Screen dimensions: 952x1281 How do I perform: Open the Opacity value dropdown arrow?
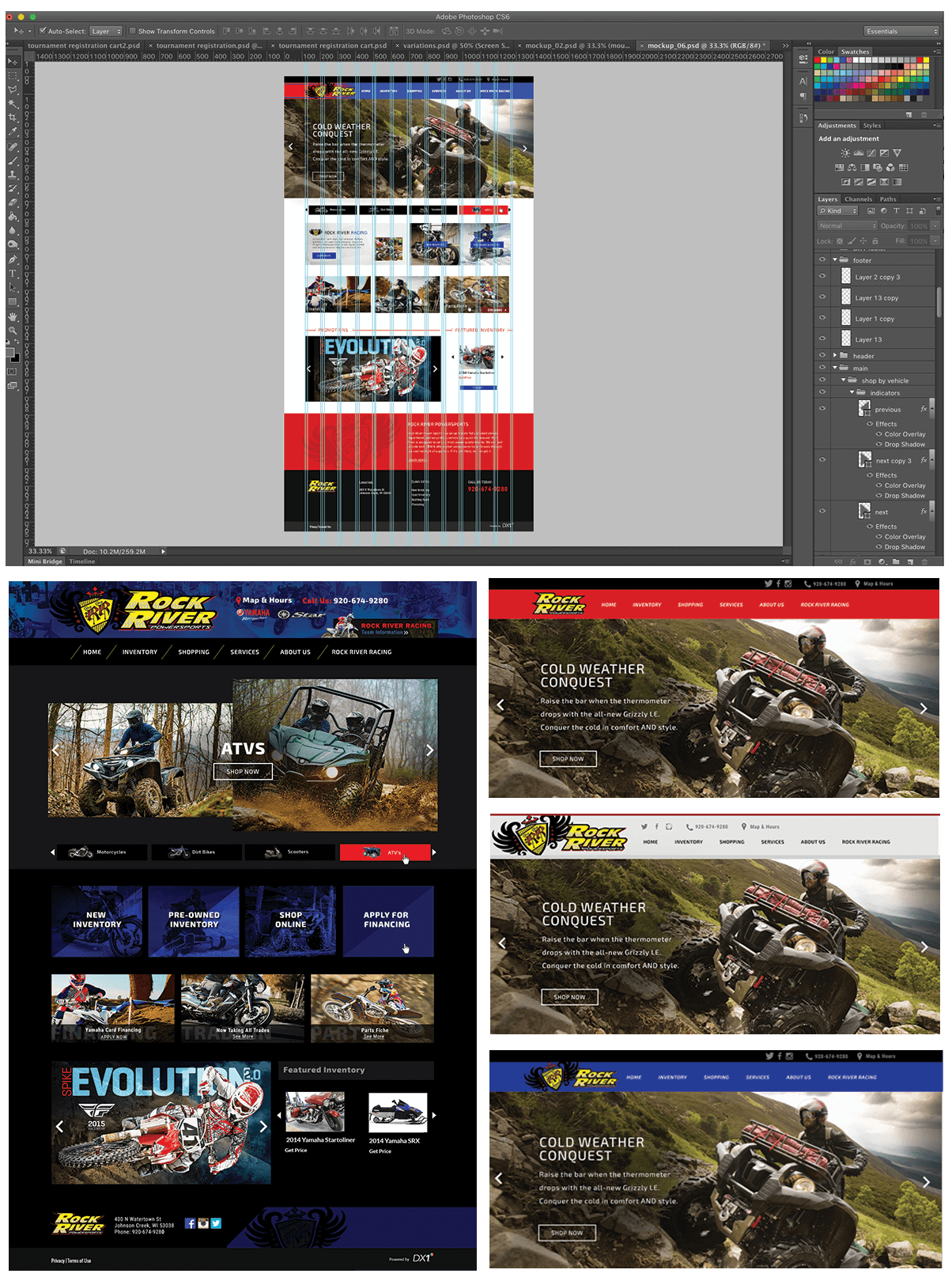(x=935, y=226)
